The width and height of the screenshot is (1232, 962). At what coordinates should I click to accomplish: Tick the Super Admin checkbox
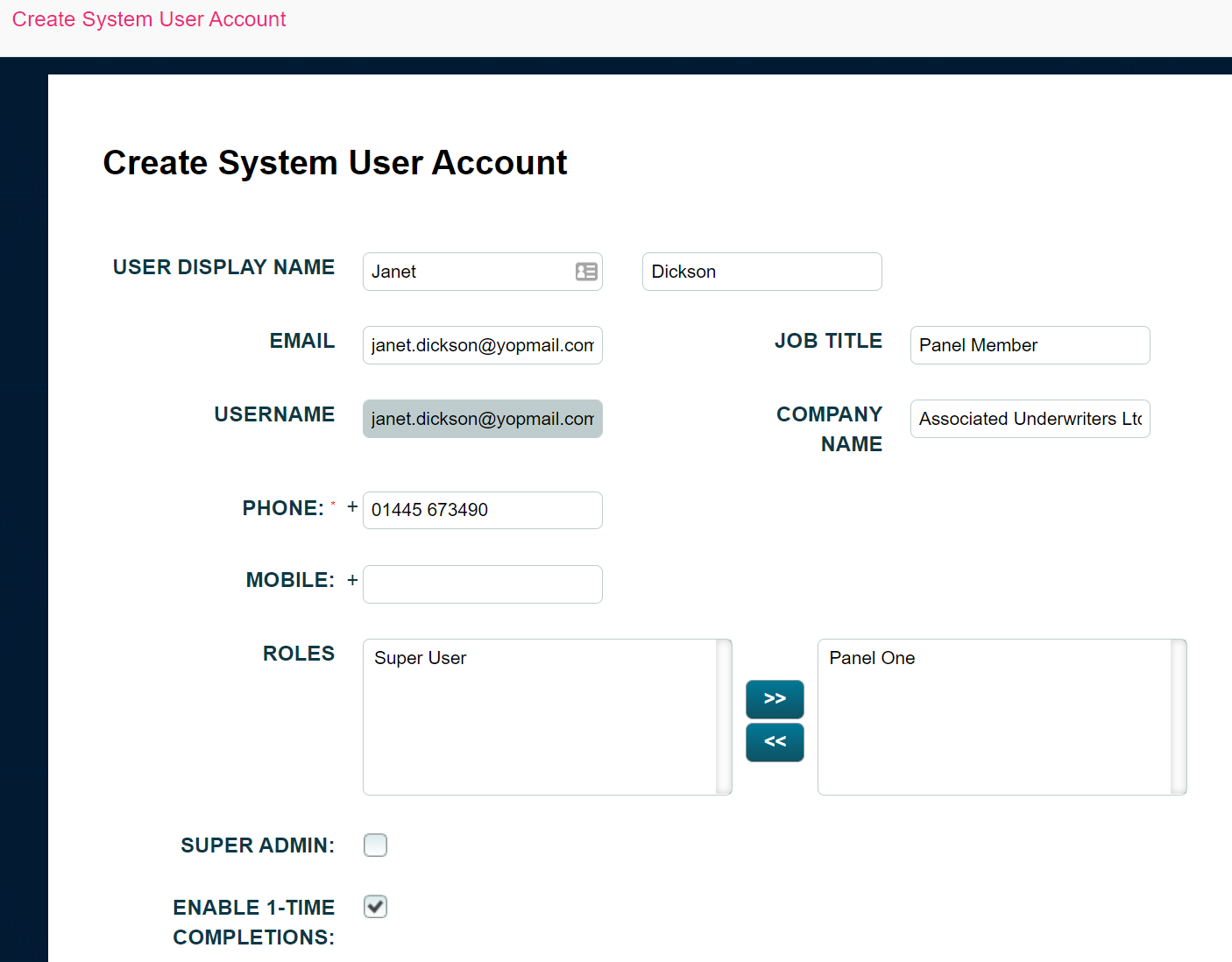click(375, 845)
